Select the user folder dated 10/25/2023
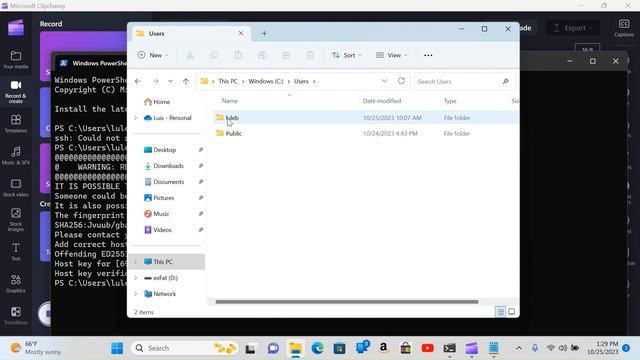The image size is (640, 360). (x=366, y=118)
